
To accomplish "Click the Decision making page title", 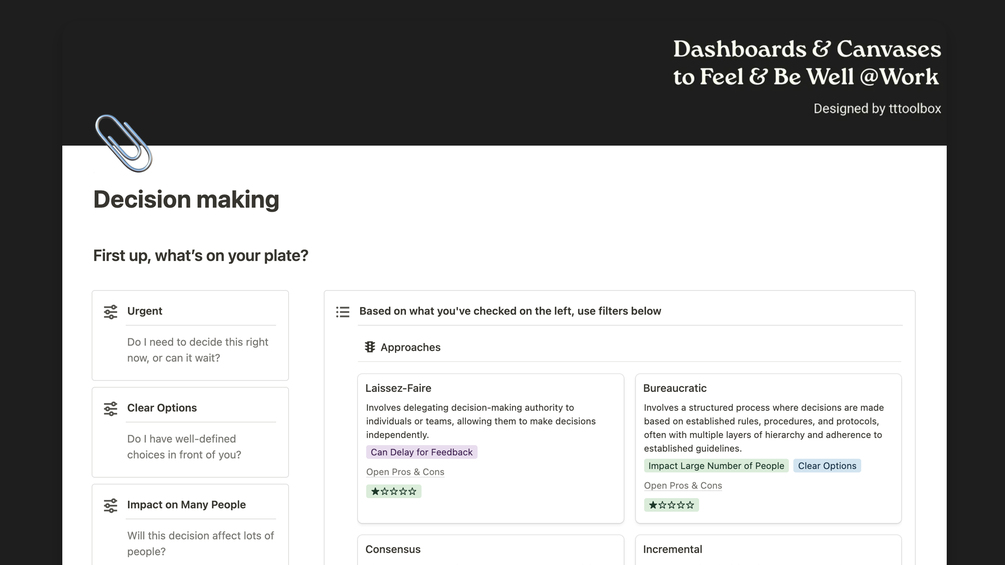I will coord(186,200).
